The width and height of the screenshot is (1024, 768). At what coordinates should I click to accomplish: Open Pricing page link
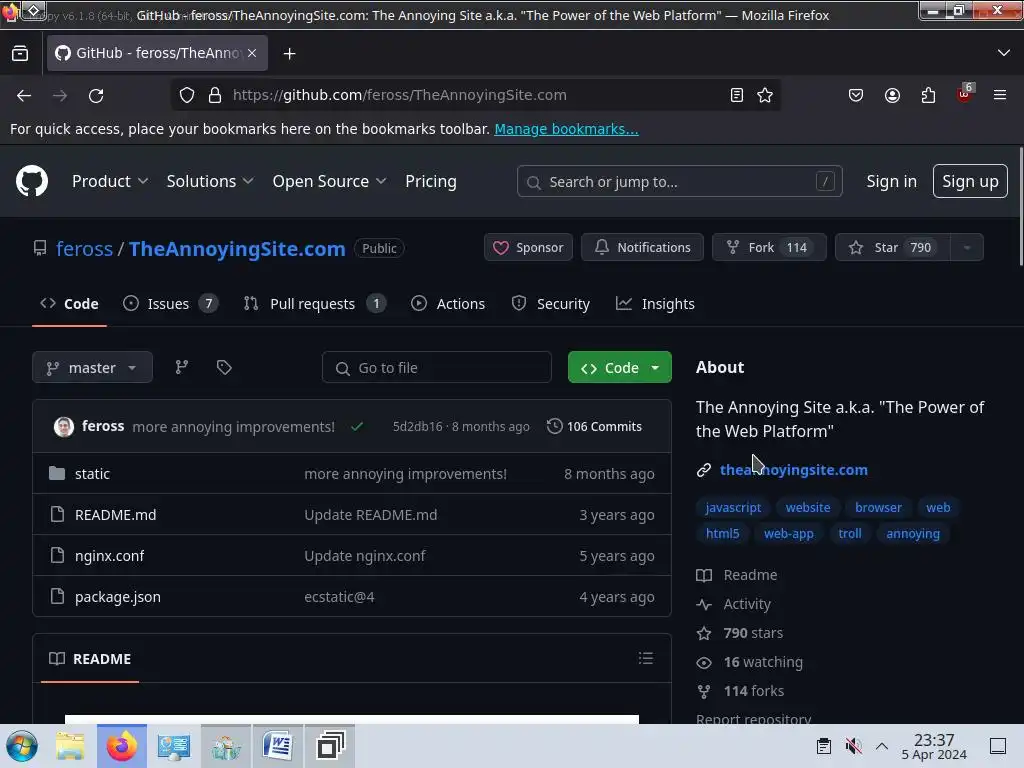point(430,182)
